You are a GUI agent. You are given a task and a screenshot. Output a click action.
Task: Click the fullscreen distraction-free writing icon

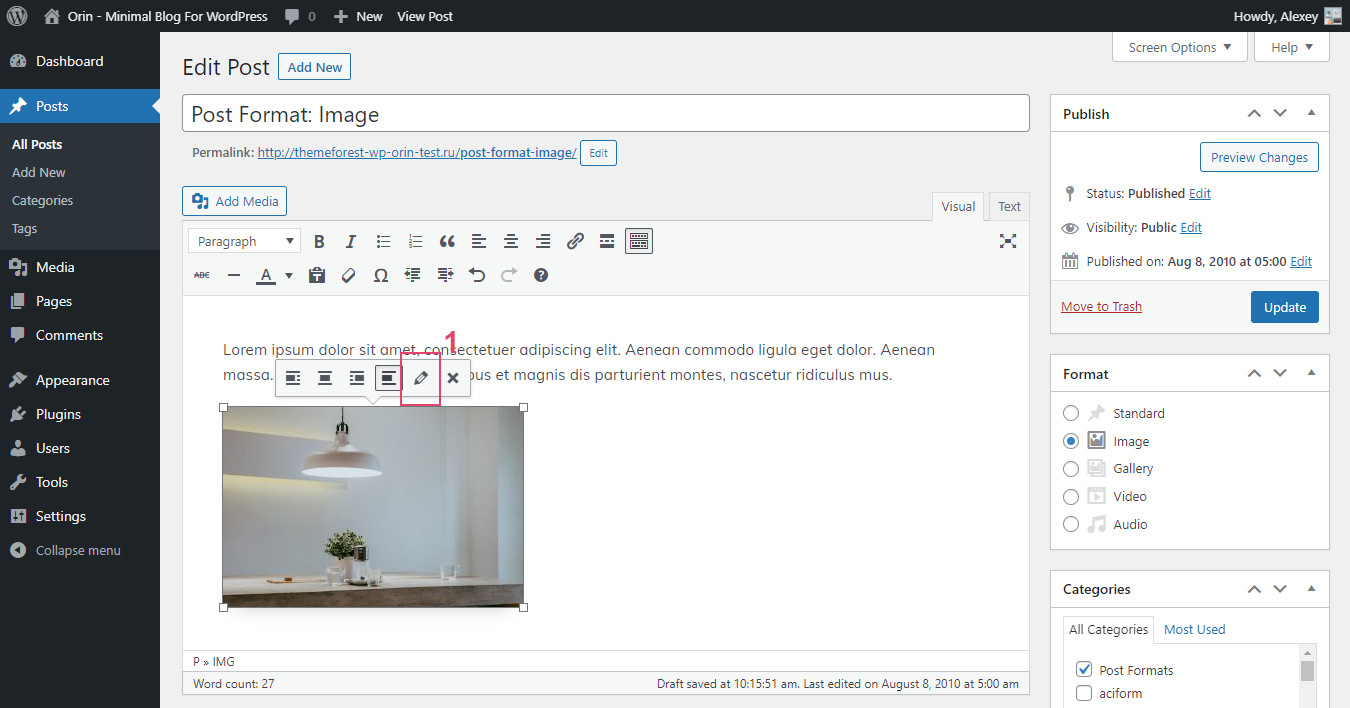[1007, 240]
